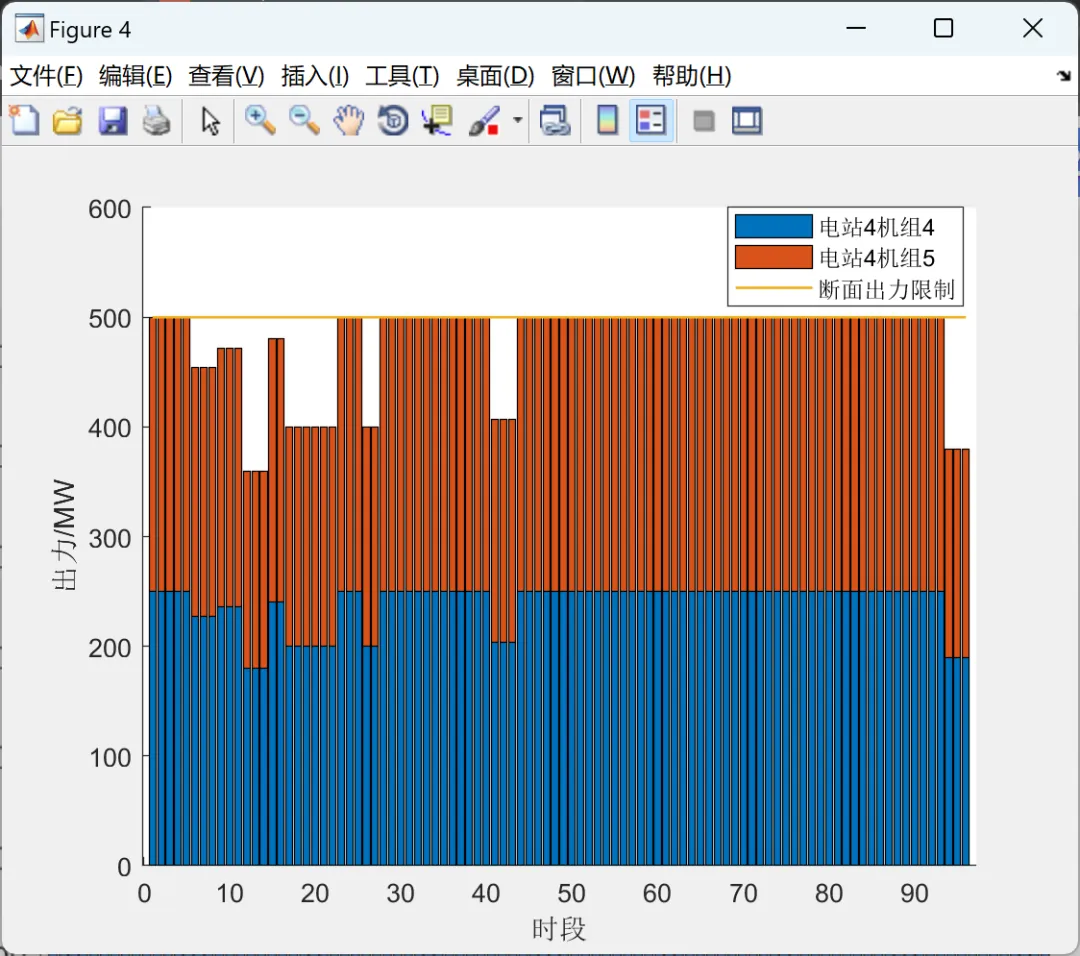Minimize the Figure 4 window

tap(855, 28)
